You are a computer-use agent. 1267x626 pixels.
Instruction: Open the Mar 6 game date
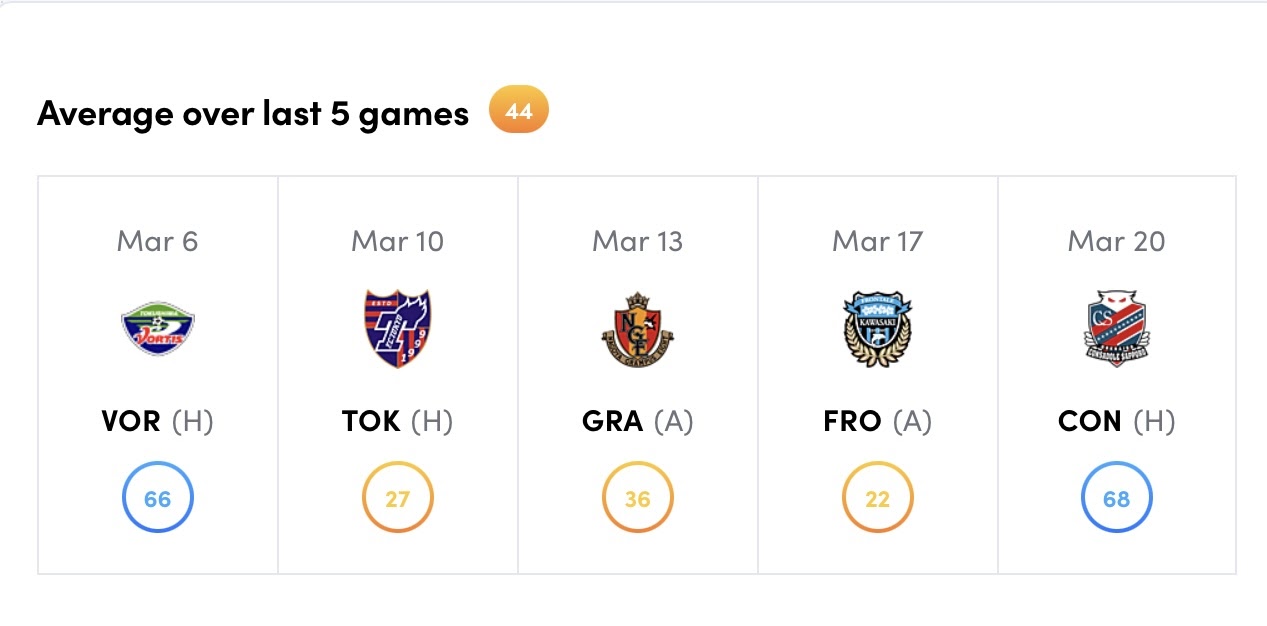[x=158, y=241]
